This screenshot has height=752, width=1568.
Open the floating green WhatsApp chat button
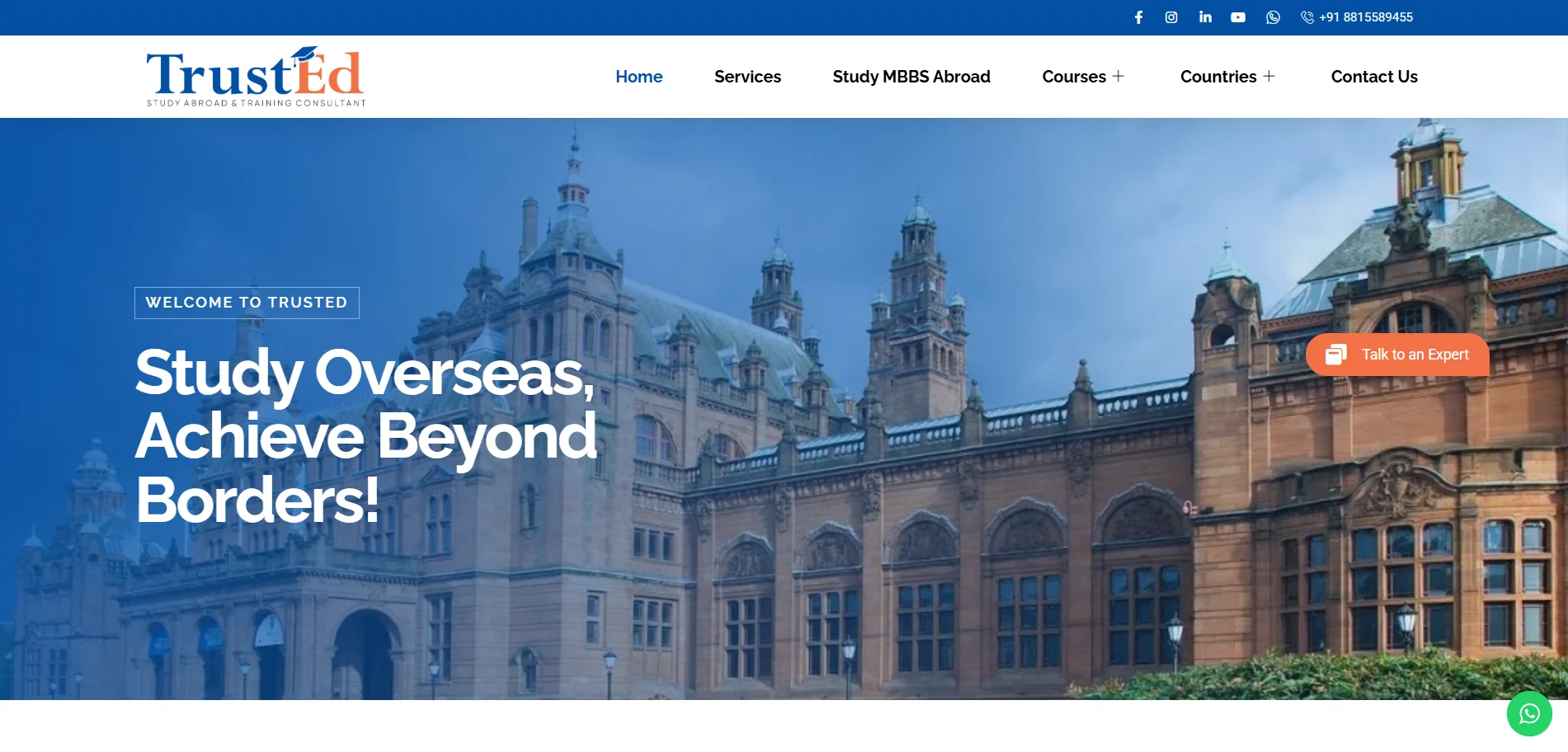(1529, 713)
